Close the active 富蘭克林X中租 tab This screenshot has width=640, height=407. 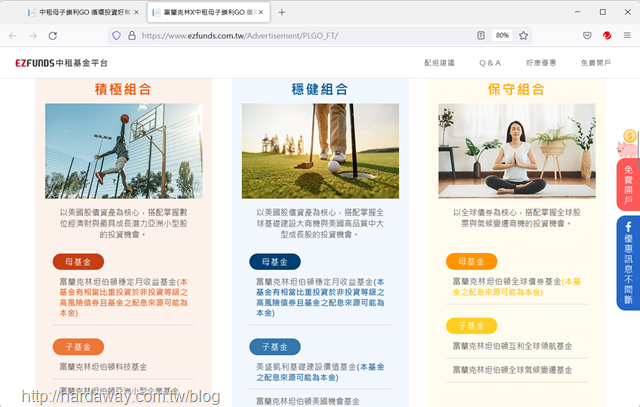[x=261, y=12]
